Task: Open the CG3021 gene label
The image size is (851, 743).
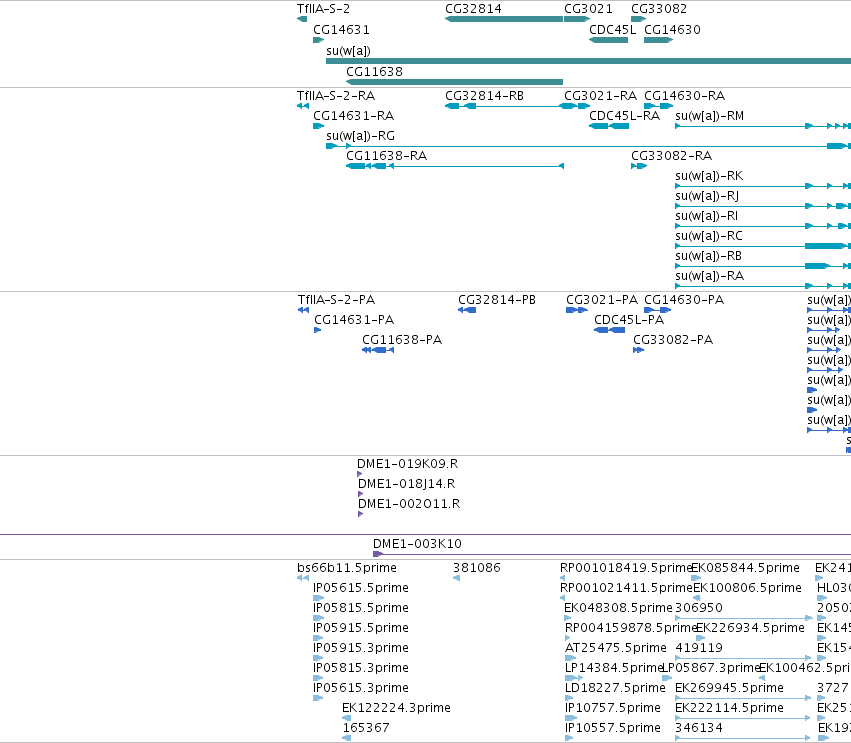Action: click(x=588, y=9)
